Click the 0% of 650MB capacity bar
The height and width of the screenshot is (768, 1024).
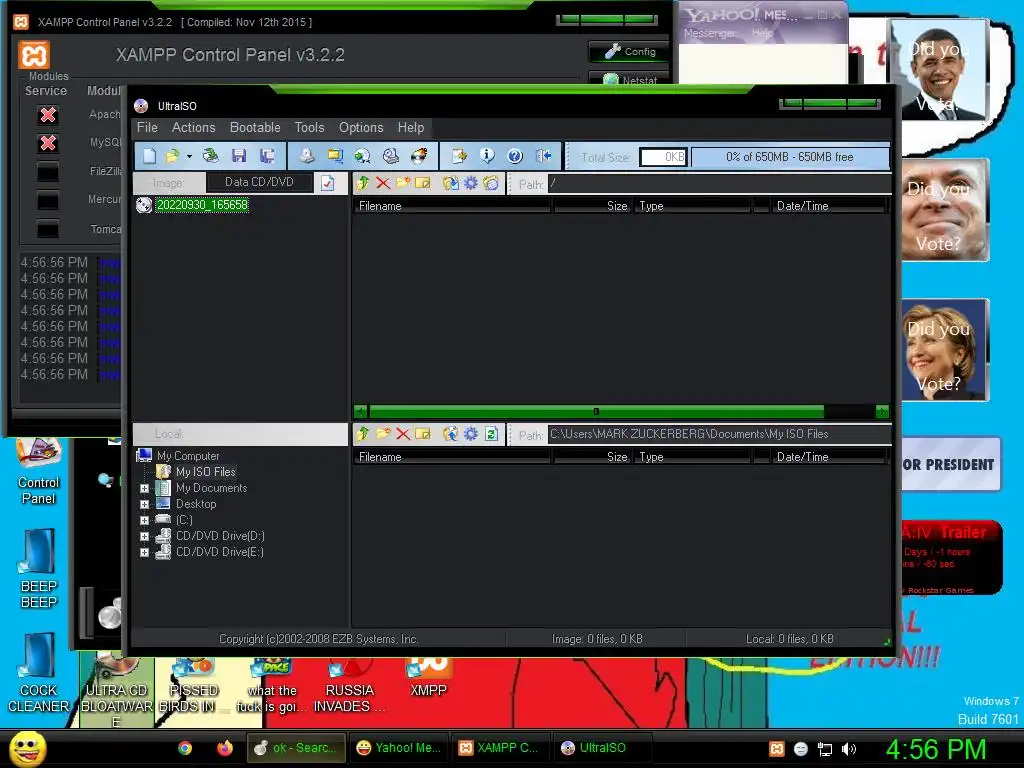coord(790,157)
